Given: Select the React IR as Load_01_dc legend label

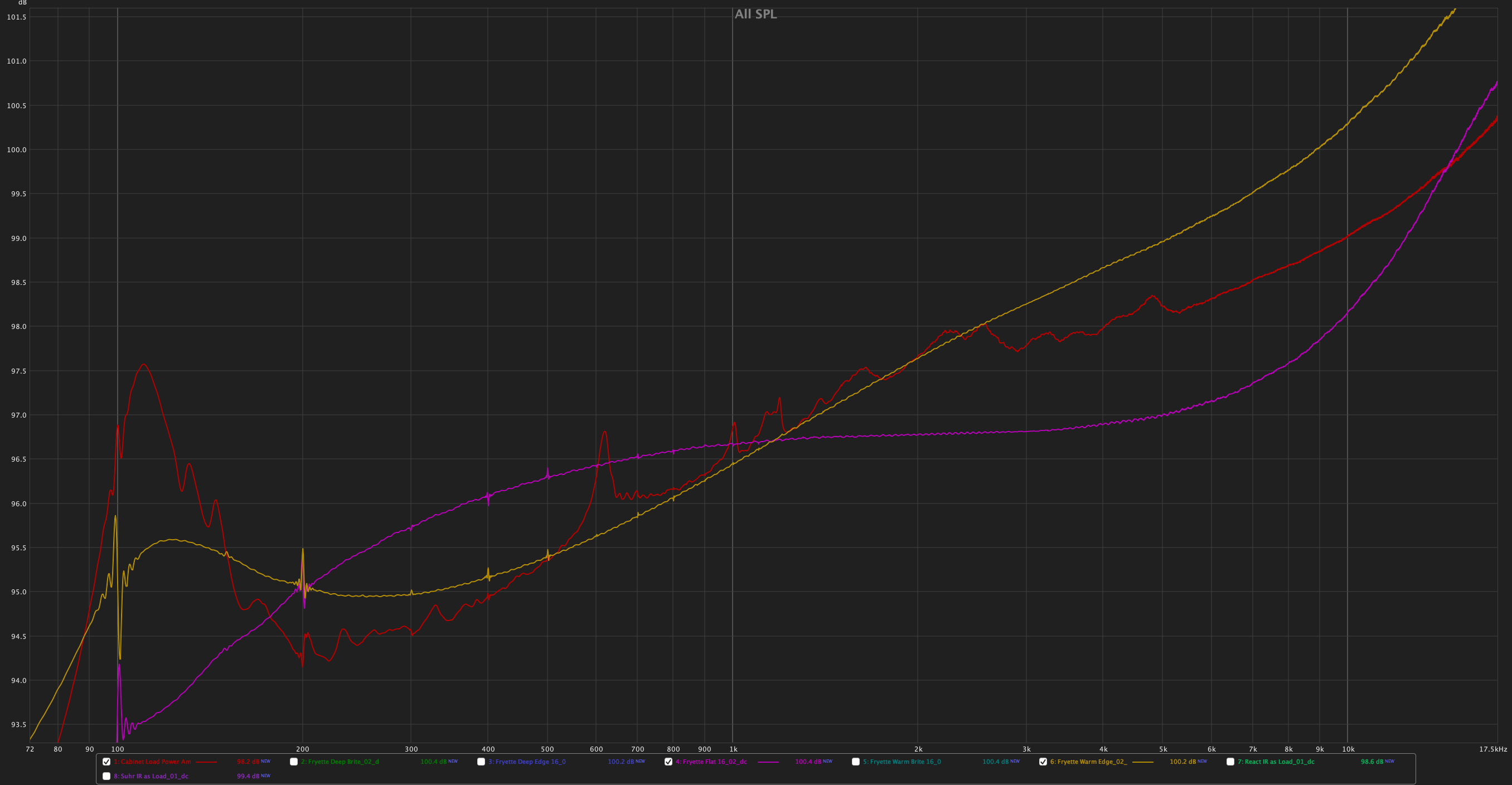Looking at the screenshot, I should [1276, 762].
